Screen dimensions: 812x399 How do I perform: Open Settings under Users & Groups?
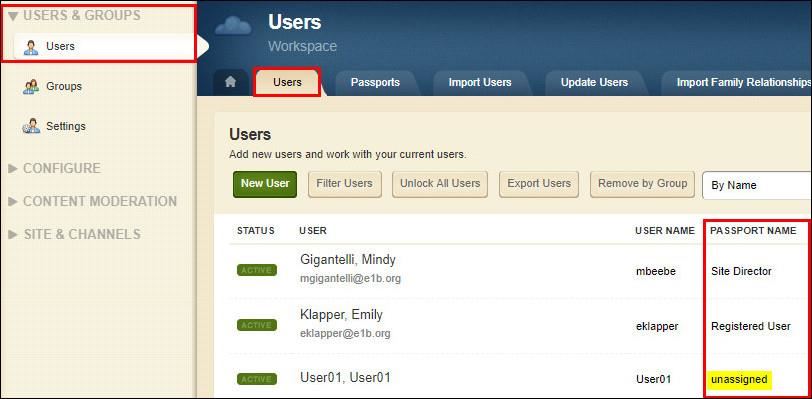[x=66, y=126]
